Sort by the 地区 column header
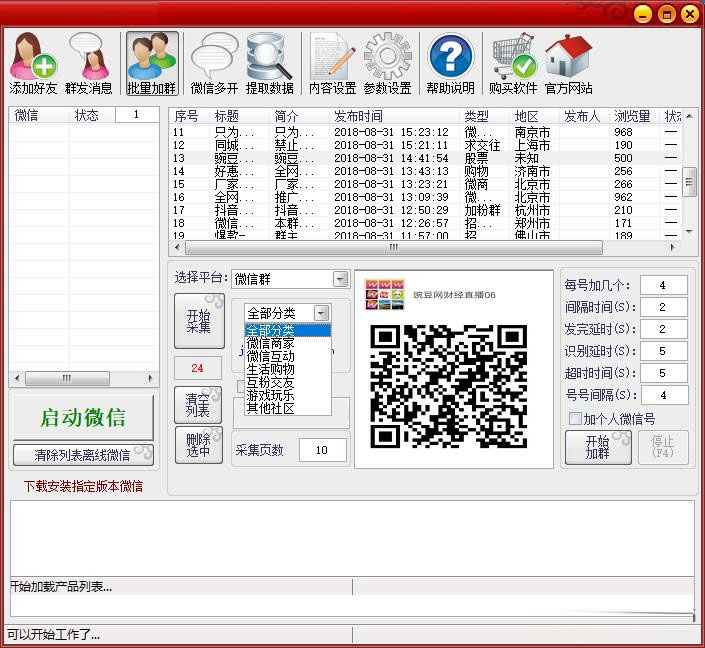 535,116
